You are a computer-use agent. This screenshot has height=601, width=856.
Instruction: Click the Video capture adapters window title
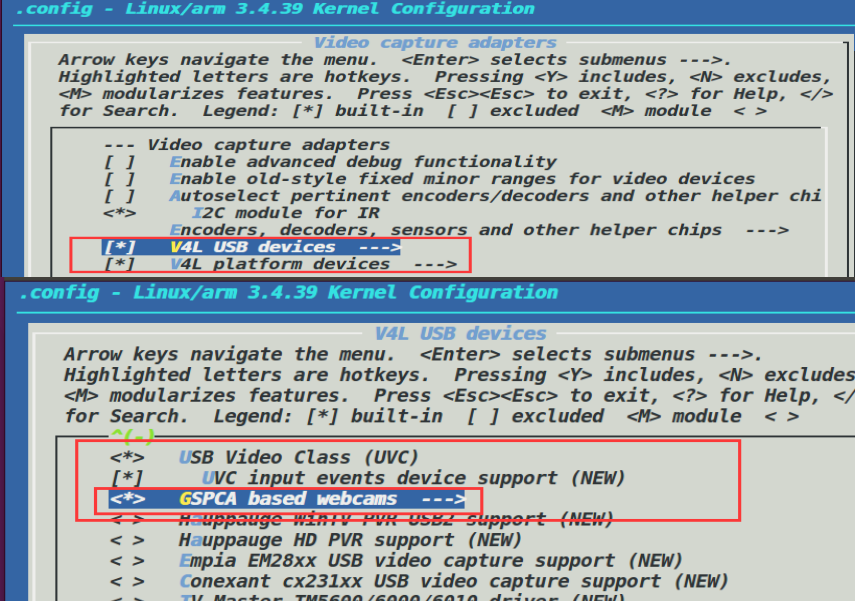click(x=435, y=43)
